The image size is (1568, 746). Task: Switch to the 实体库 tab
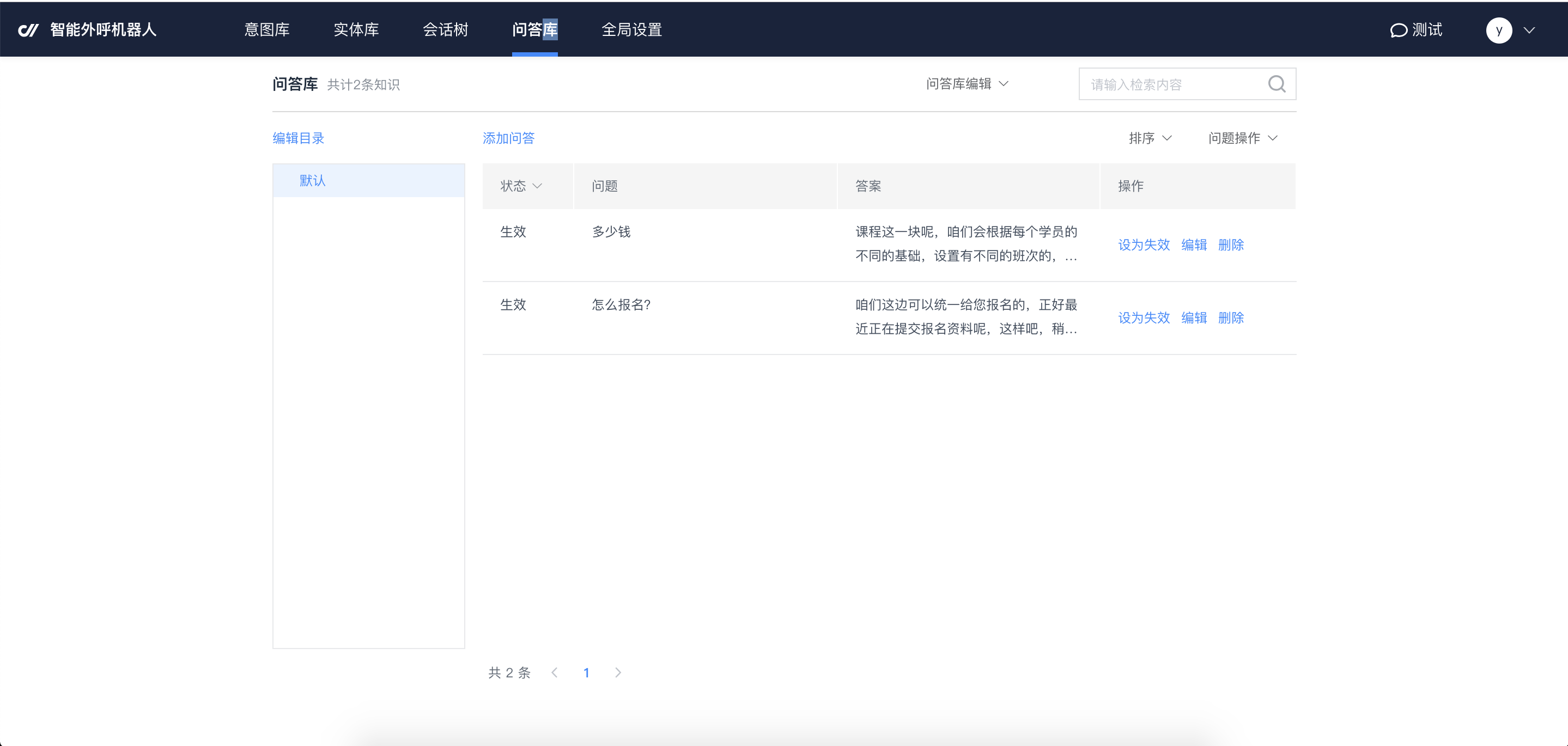pyautogui.click(x=356, y=29)
